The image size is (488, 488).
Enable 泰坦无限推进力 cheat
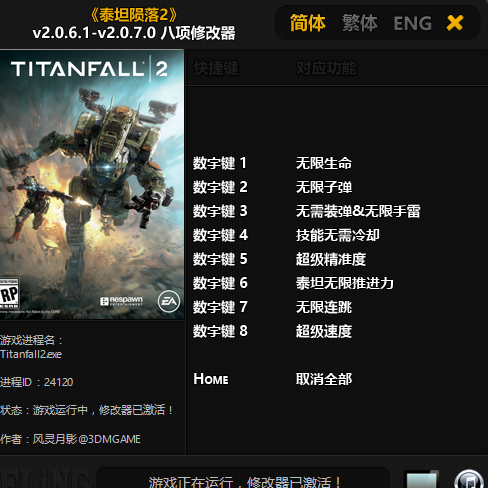(x=345, y=283)
